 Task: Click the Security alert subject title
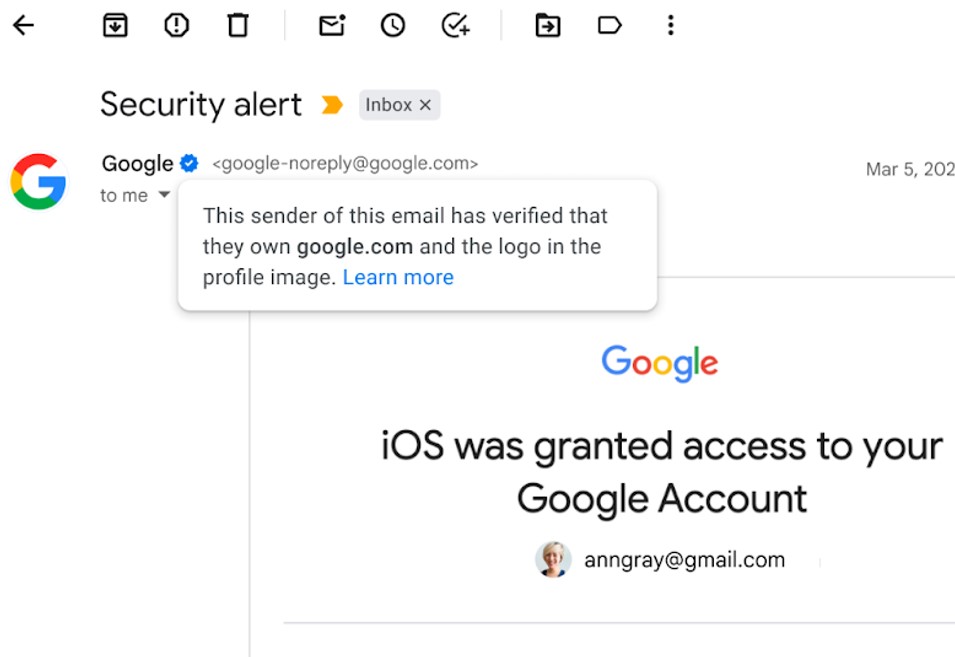click(201, 105)
